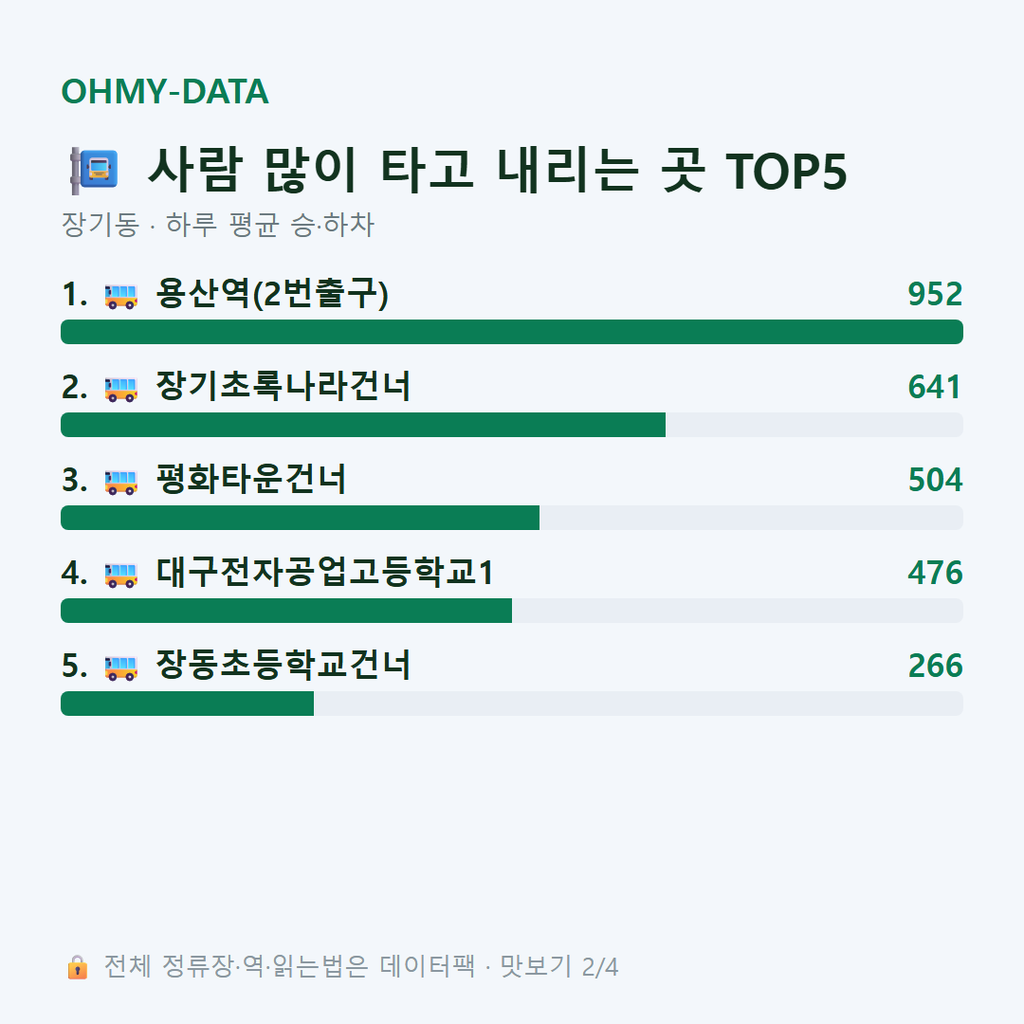1024x1024 pixels.
Task: Click the footer text 전체 정류장·역·읽는법은 데이터팩
Action: tap(289, 967)
